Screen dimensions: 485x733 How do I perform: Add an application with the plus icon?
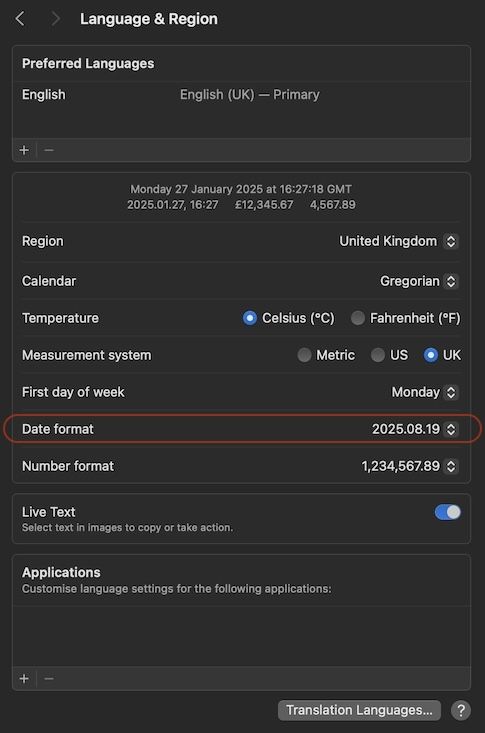[24, 678]
